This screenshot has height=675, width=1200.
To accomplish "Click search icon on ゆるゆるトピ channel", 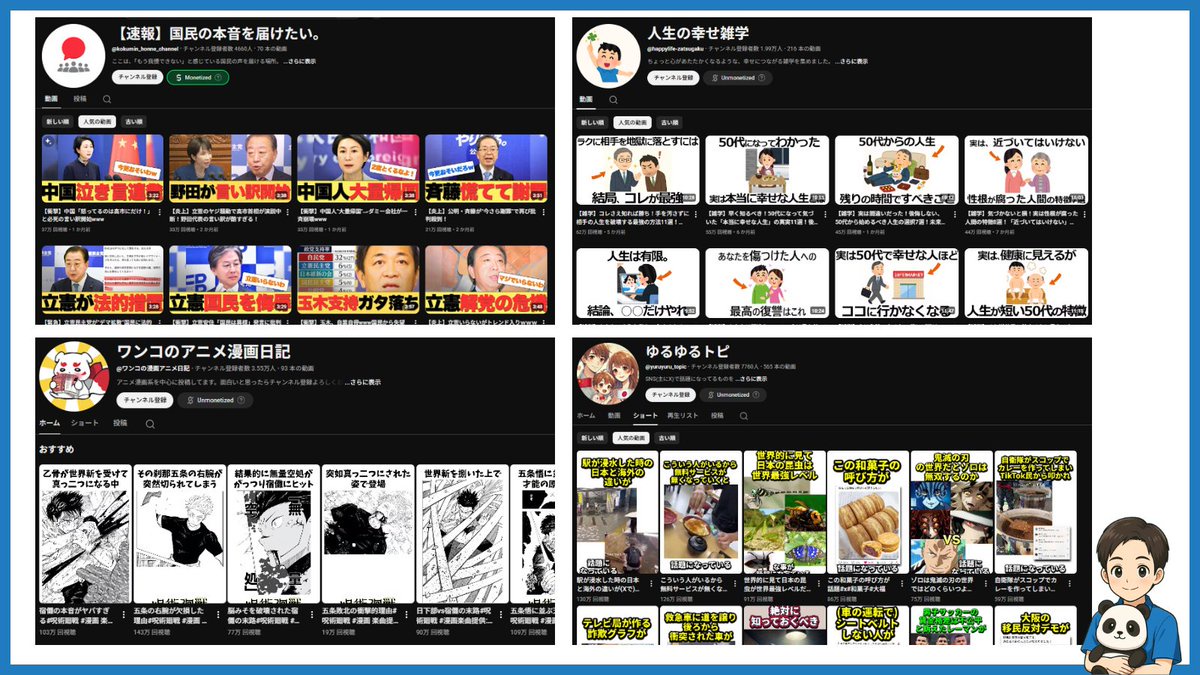I will click(741, 415).
